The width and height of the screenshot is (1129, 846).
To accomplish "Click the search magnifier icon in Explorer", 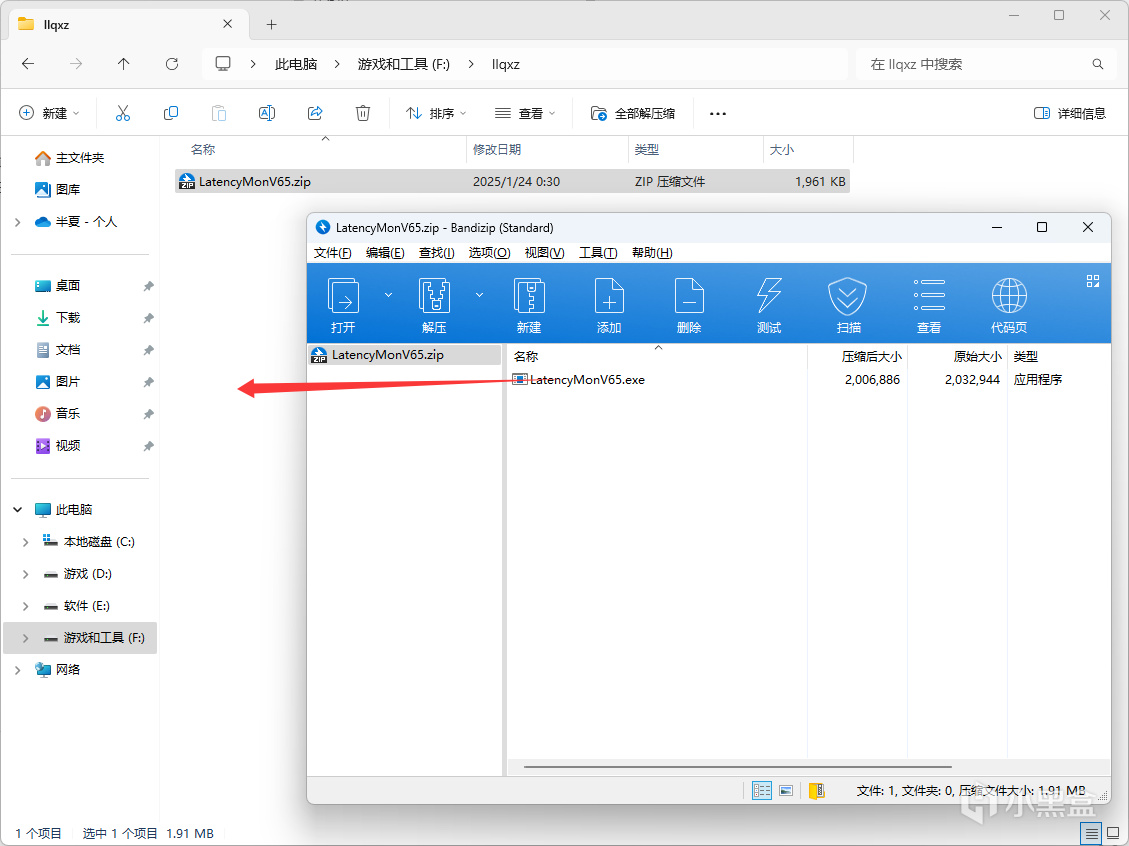I will (x=1098, y=64).
